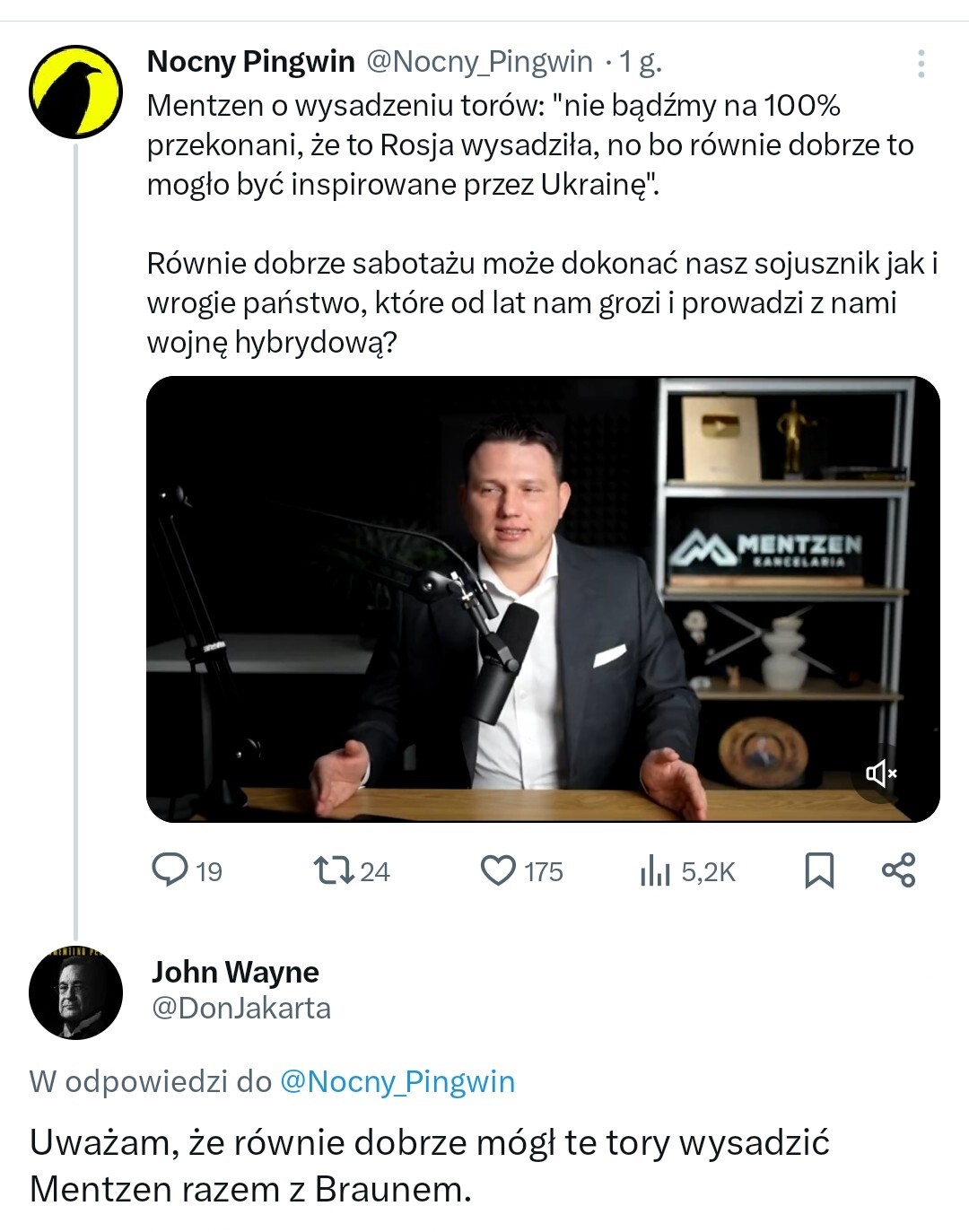Tap the John Wayne display name
The width and height of the screenshot is (969, 1232).
235,972
